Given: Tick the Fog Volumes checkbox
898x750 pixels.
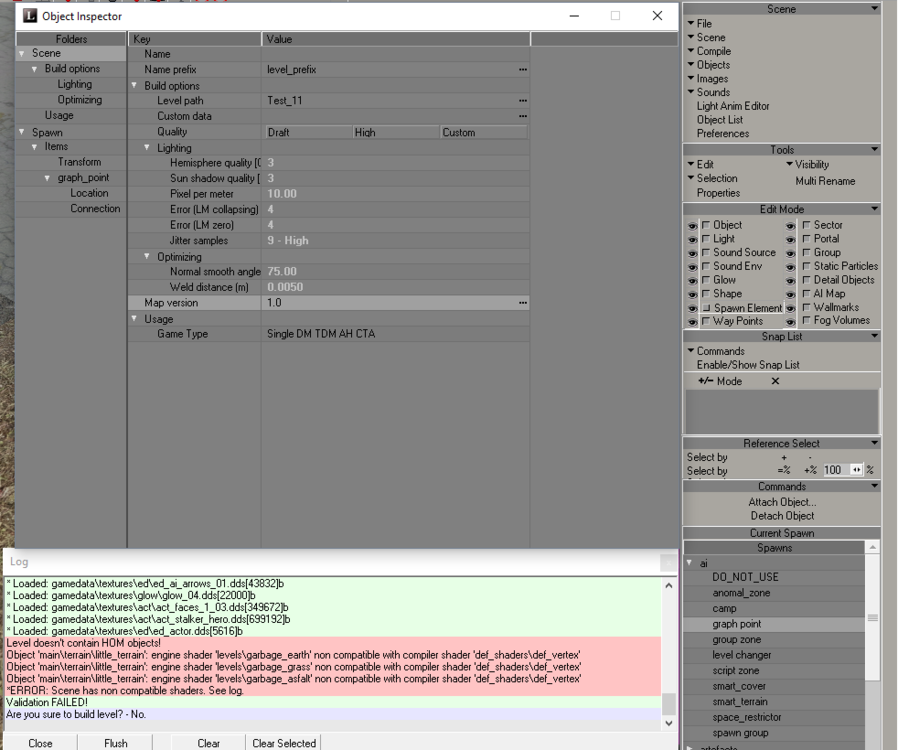Looking at the screenshot, I should [x=806, y=321].
